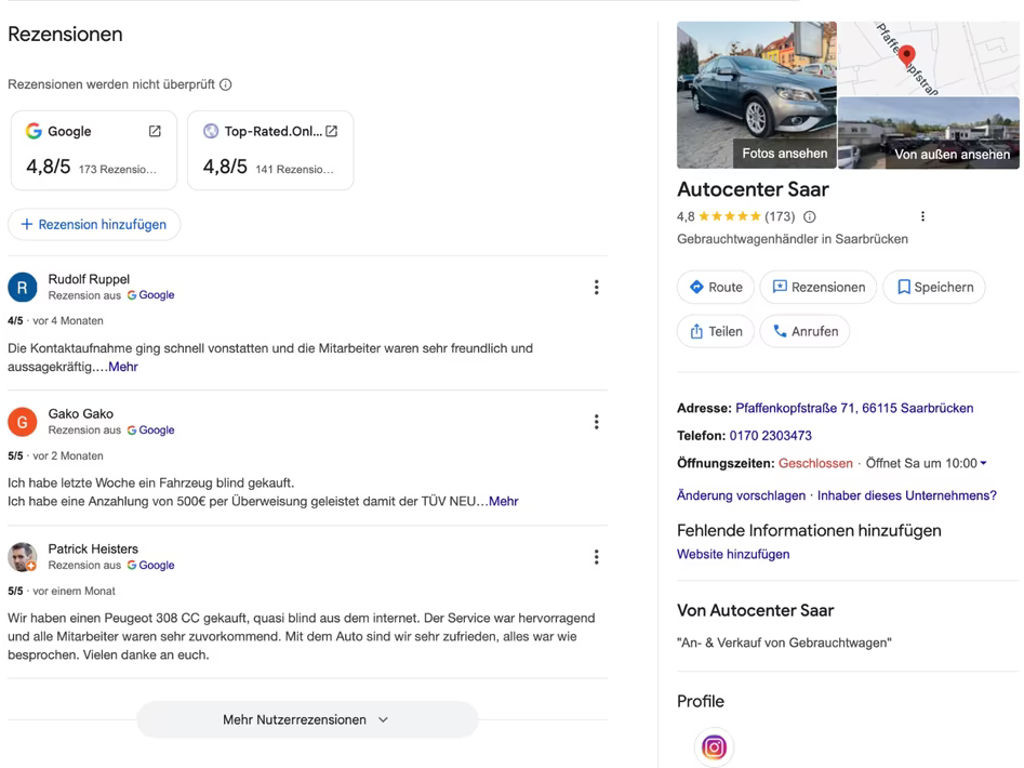Open address link Pfaffenkopfstraße 71
Viewport: 1024px width, 768px height.
click(x=854, y=408)
